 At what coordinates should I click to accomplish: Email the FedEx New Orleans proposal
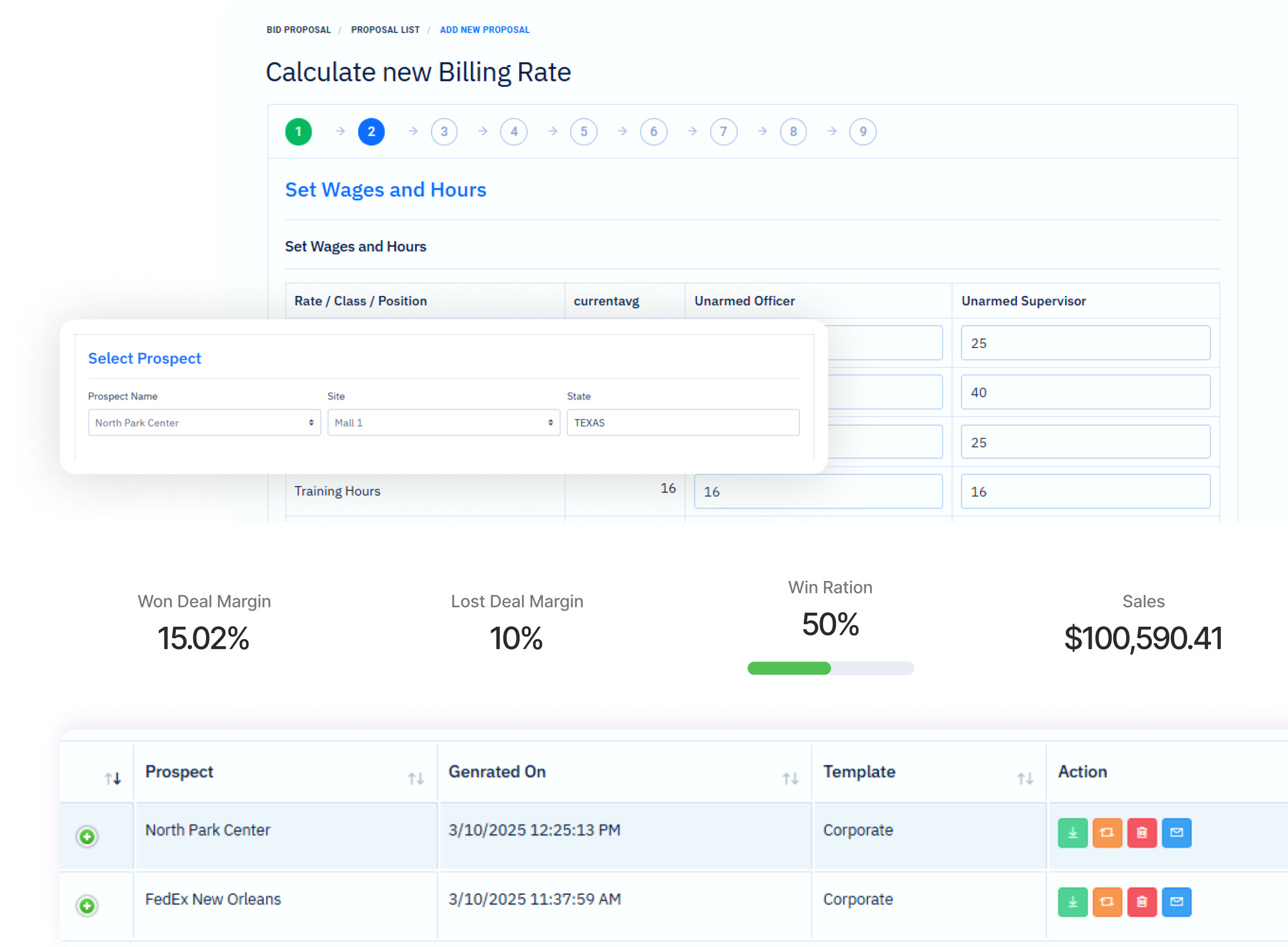(1176, 902)
